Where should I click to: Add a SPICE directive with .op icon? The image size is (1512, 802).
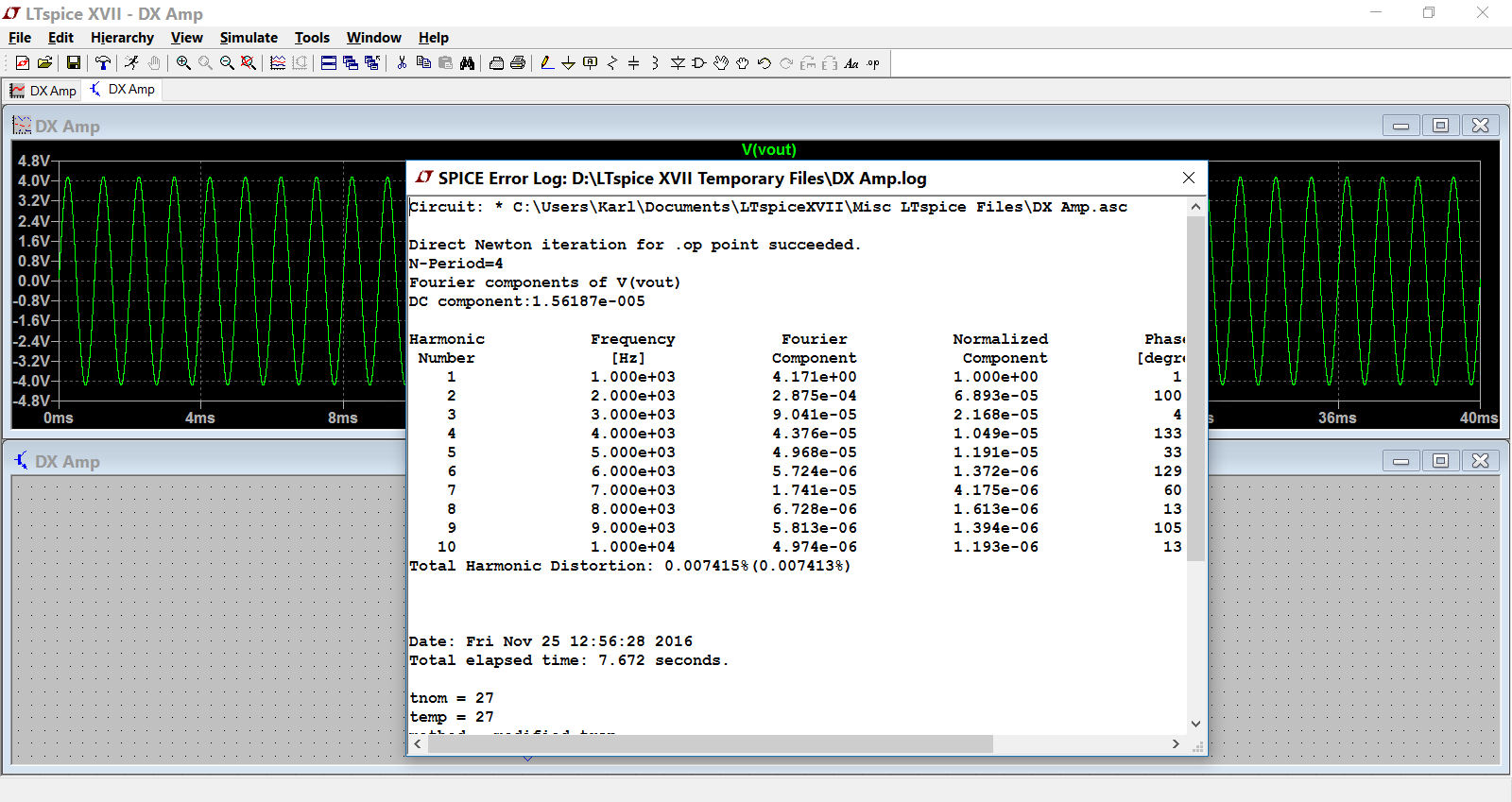point(873,63)
